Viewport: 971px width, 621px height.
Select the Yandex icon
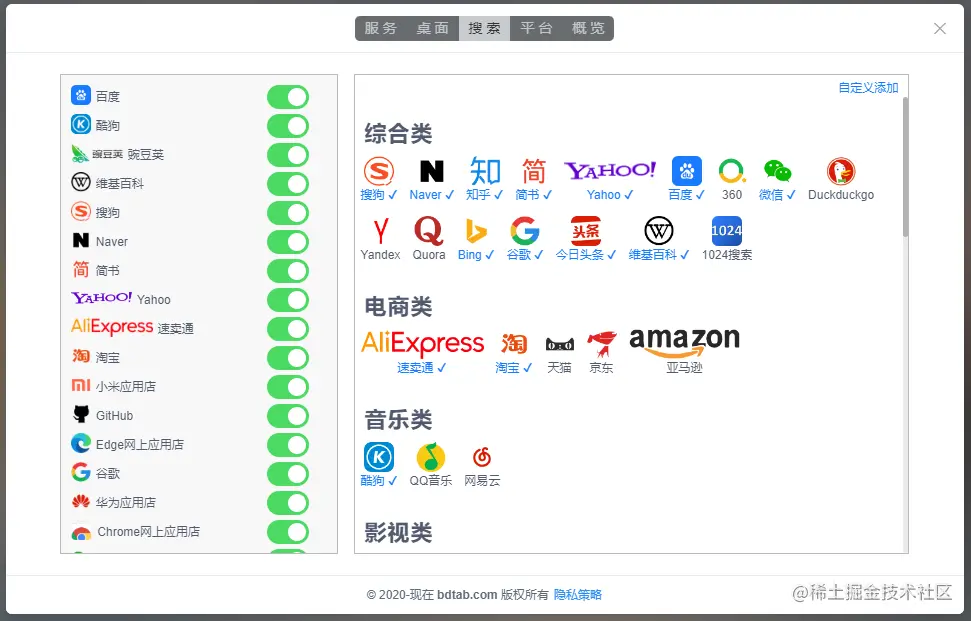coord(381,231)
